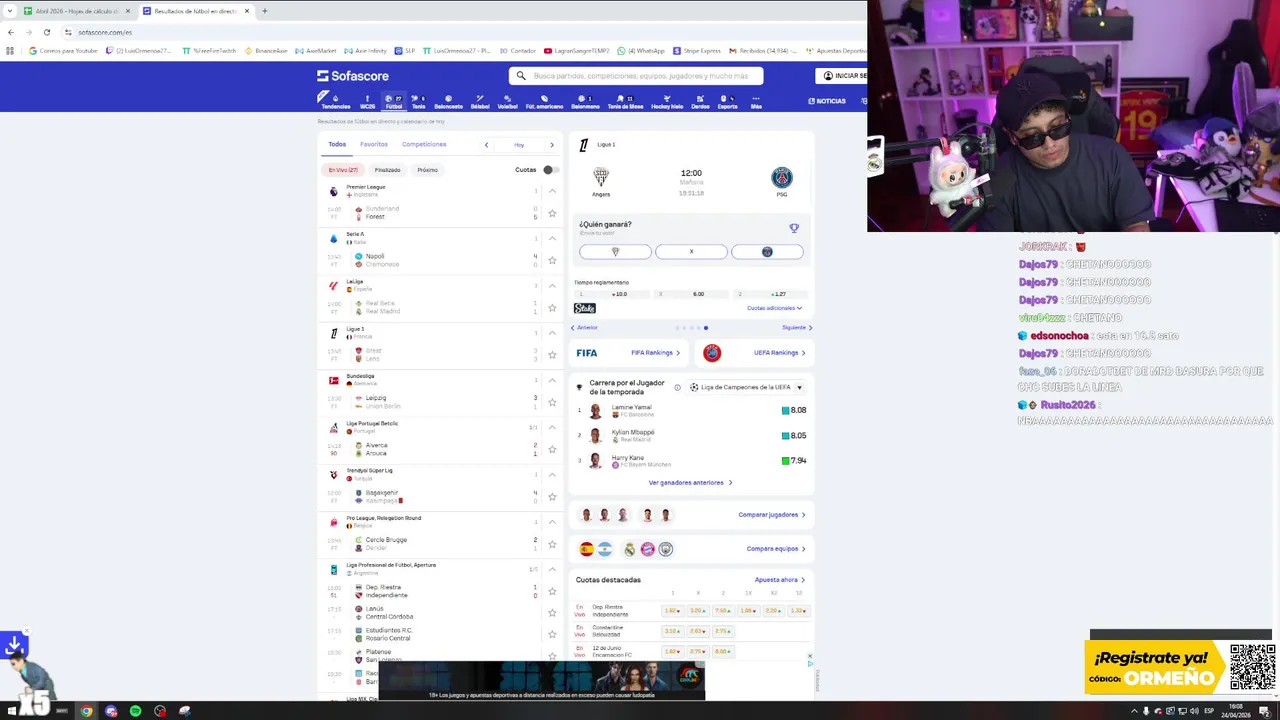This screenshot has height=720, width=1280.
Task: Open Chrome from the taskbar
Action: (x=86, y=711)
